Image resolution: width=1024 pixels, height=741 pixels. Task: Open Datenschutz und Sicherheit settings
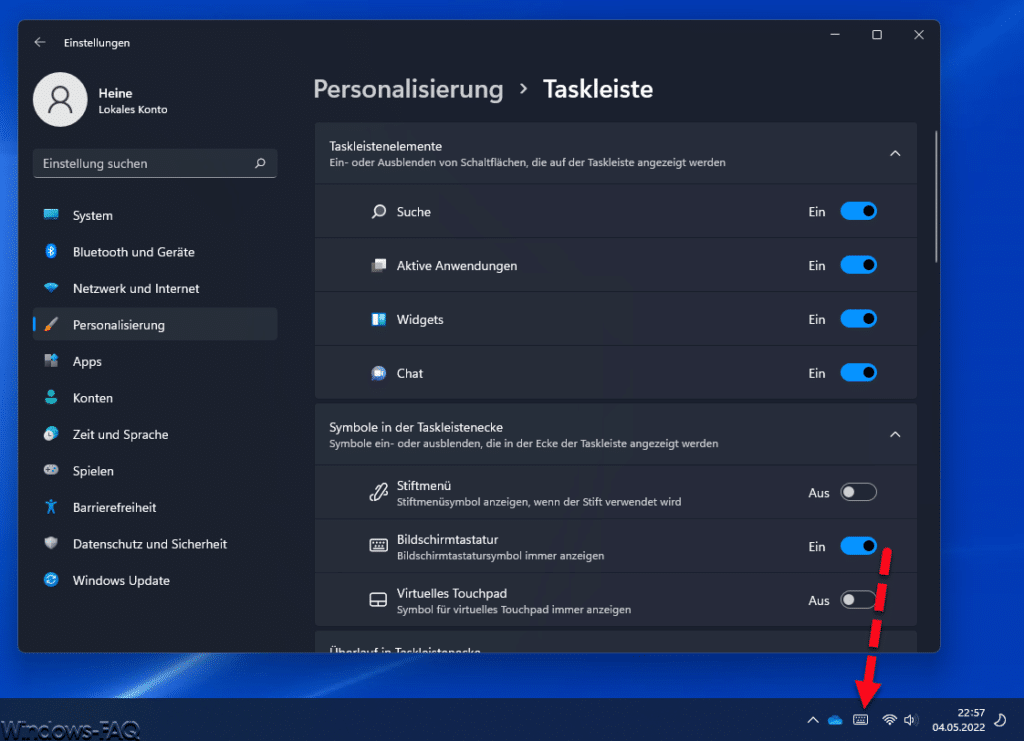click(155, 544)
